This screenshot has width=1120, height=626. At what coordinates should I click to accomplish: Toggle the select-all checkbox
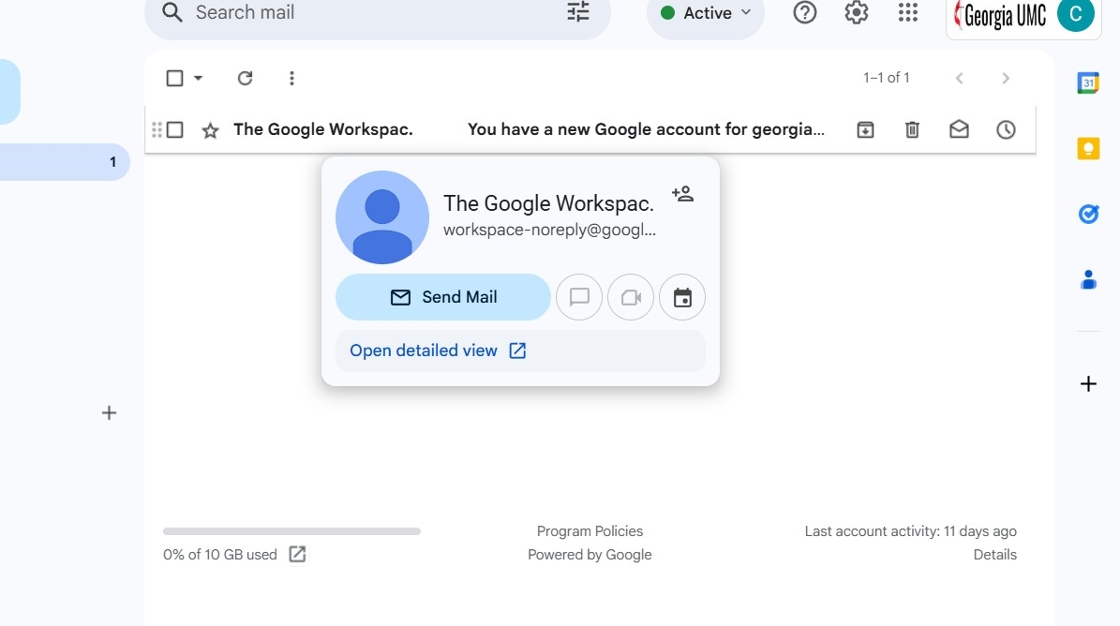[x=174, y=78]
